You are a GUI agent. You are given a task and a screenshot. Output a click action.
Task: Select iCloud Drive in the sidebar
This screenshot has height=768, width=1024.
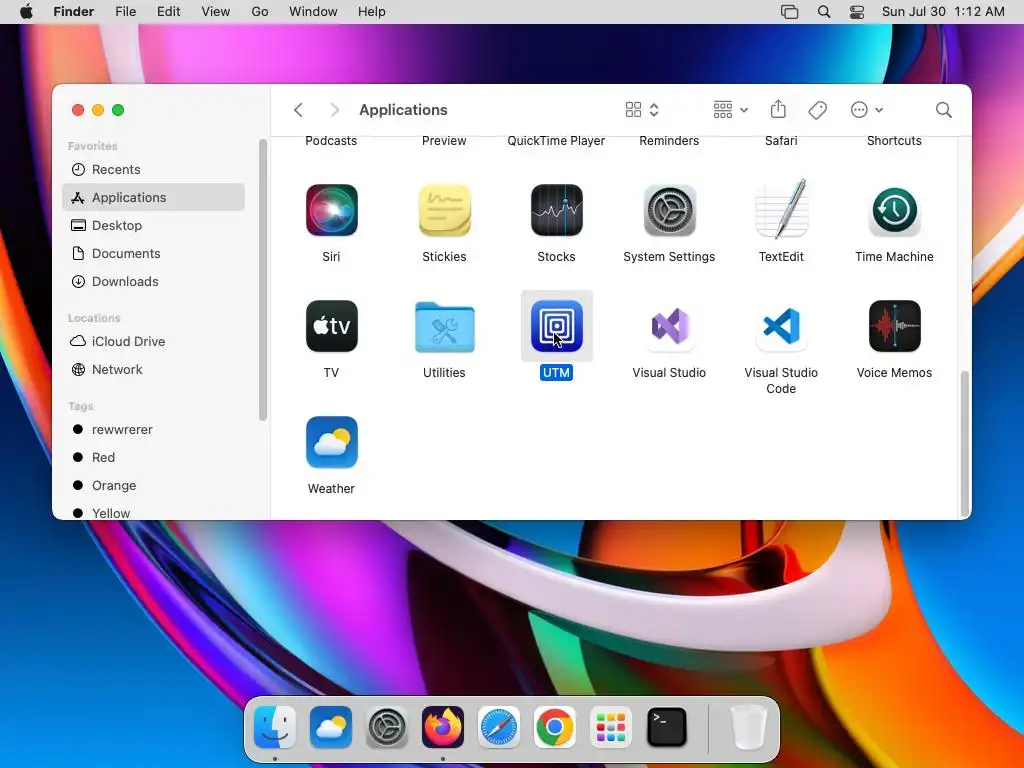153,342
